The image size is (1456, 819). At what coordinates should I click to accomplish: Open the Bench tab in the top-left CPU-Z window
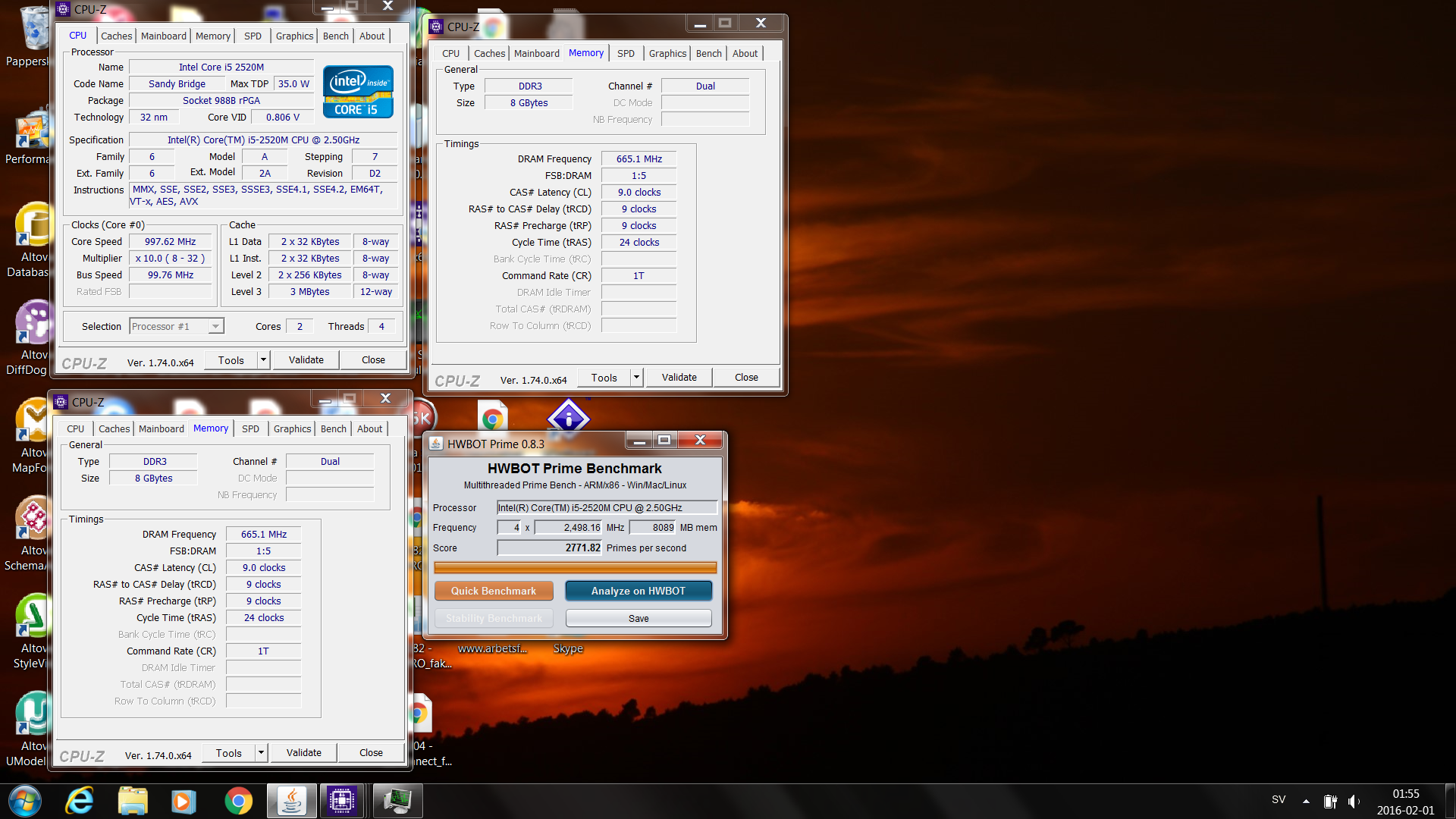(x=335, y=36)
